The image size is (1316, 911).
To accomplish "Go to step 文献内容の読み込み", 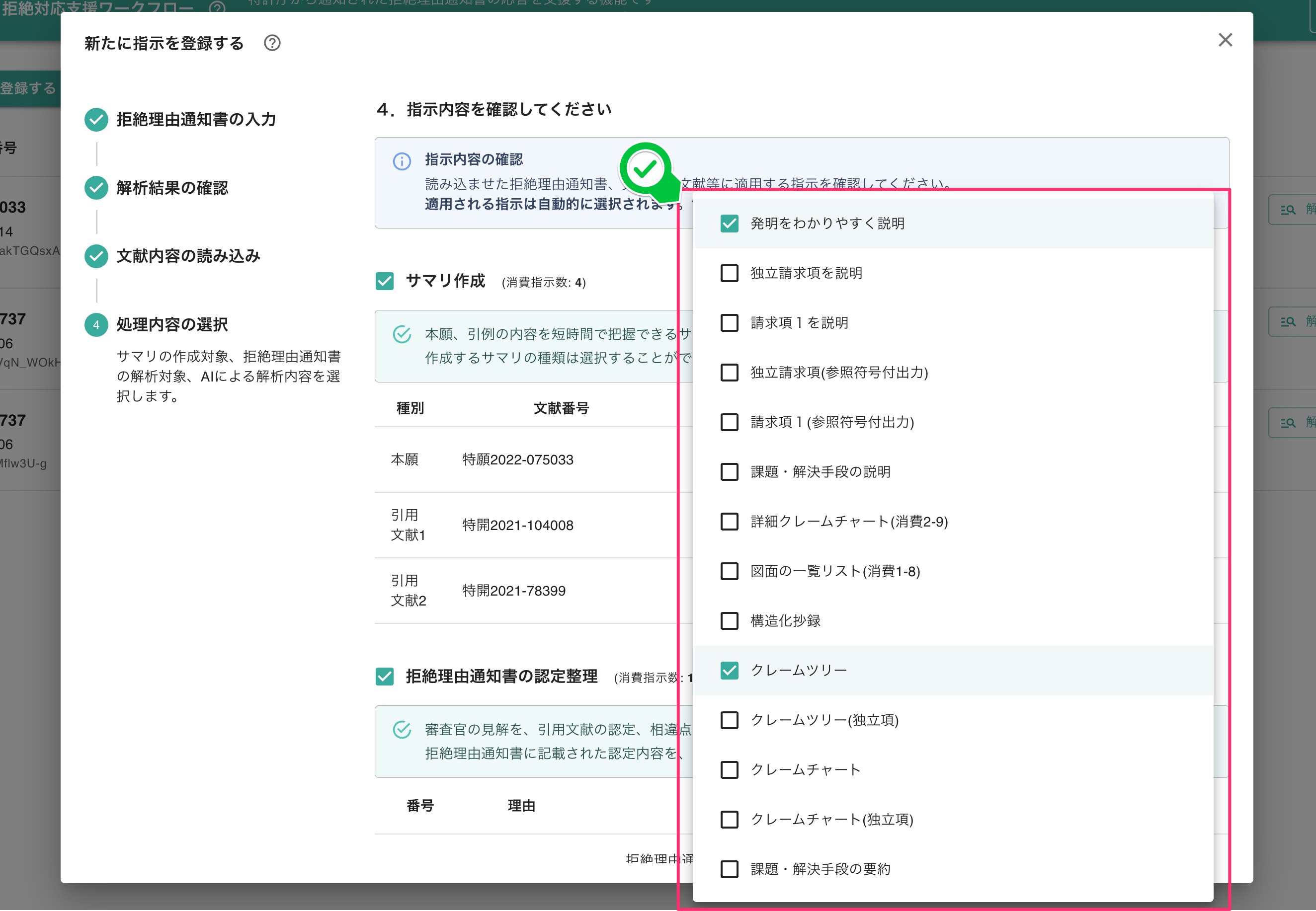I will [188, 256].
